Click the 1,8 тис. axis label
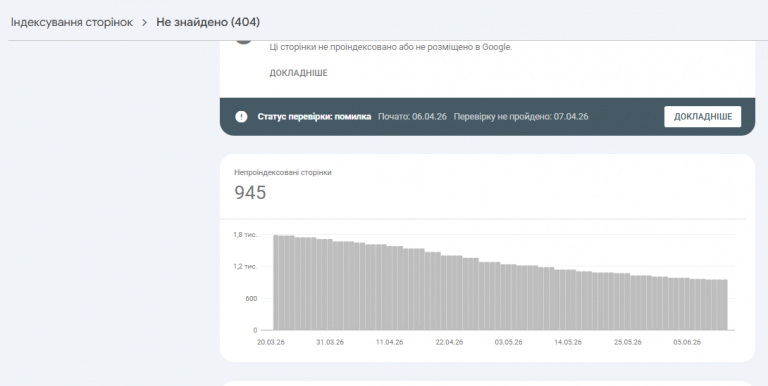 (245, 235)
